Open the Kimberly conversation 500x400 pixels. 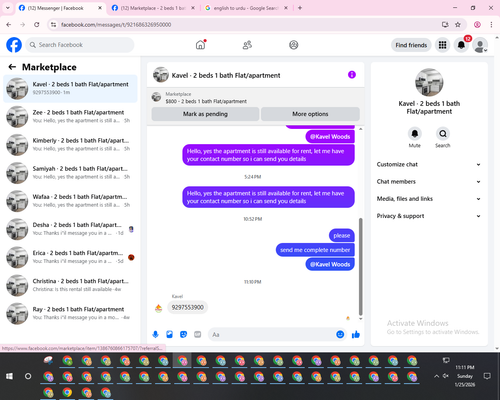[x=70, y=145]
